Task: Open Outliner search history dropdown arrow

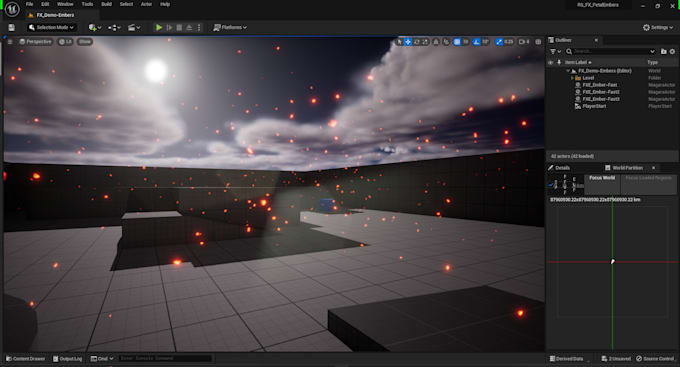Action: (x=652, y=51)
